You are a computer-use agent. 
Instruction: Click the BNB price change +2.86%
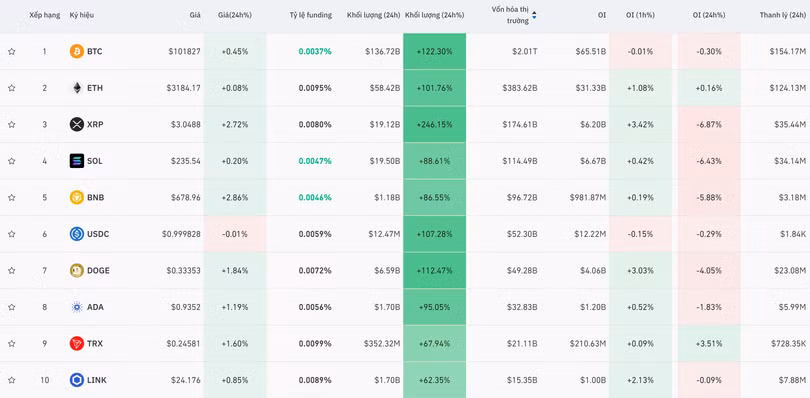[x=235, y=197]
